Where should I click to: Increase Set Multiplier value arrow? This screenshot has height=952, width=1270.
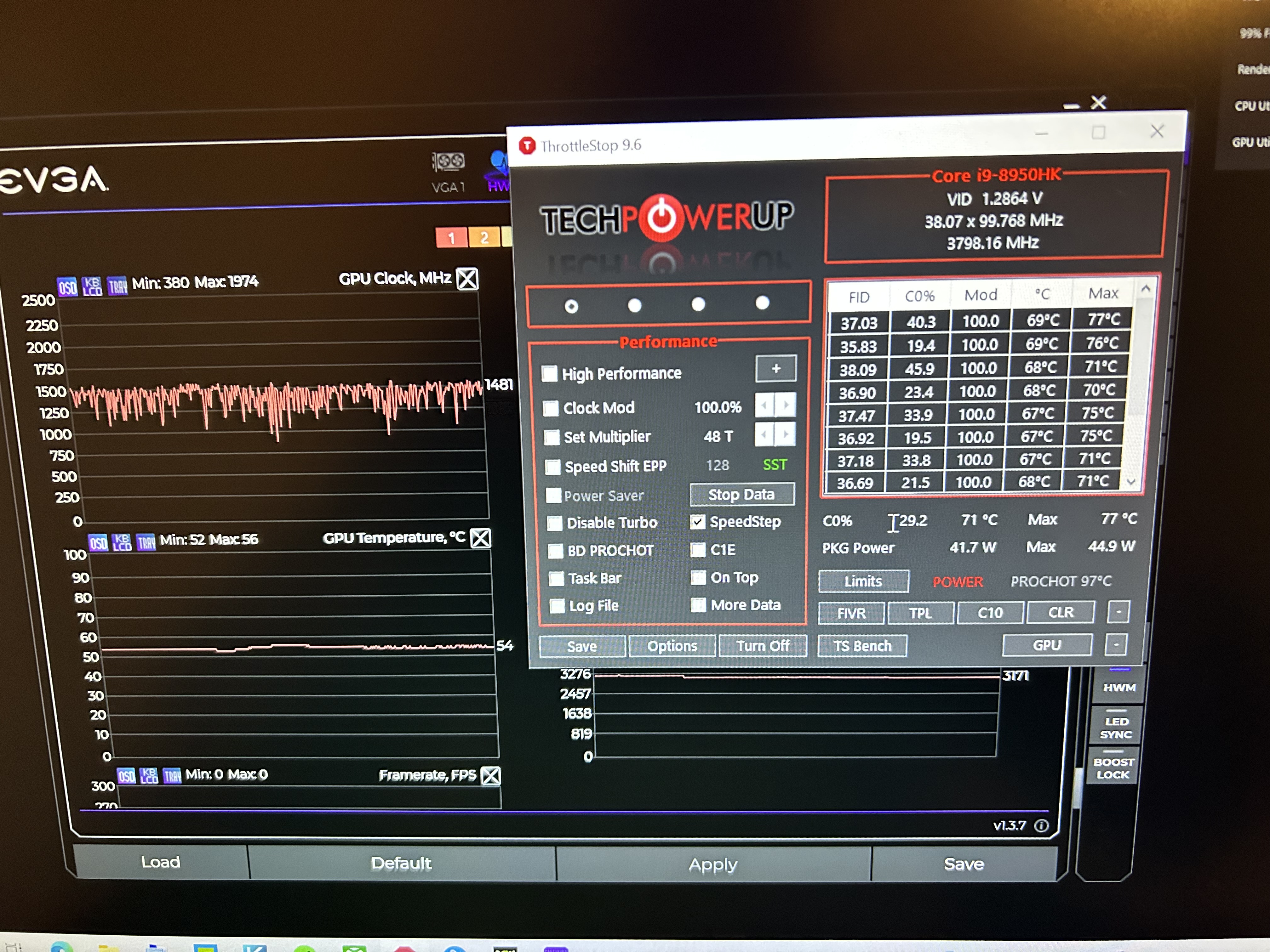786,434
